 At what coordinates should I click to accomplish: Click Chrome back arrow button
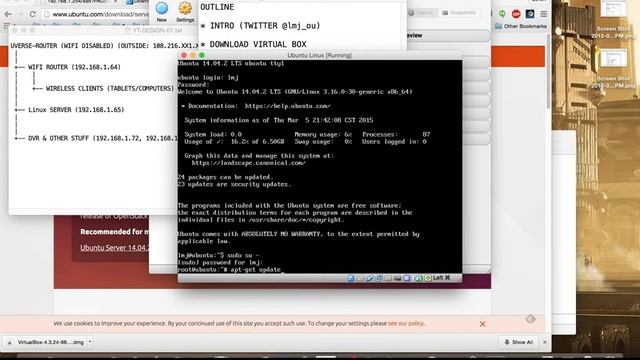click(8, 14)
